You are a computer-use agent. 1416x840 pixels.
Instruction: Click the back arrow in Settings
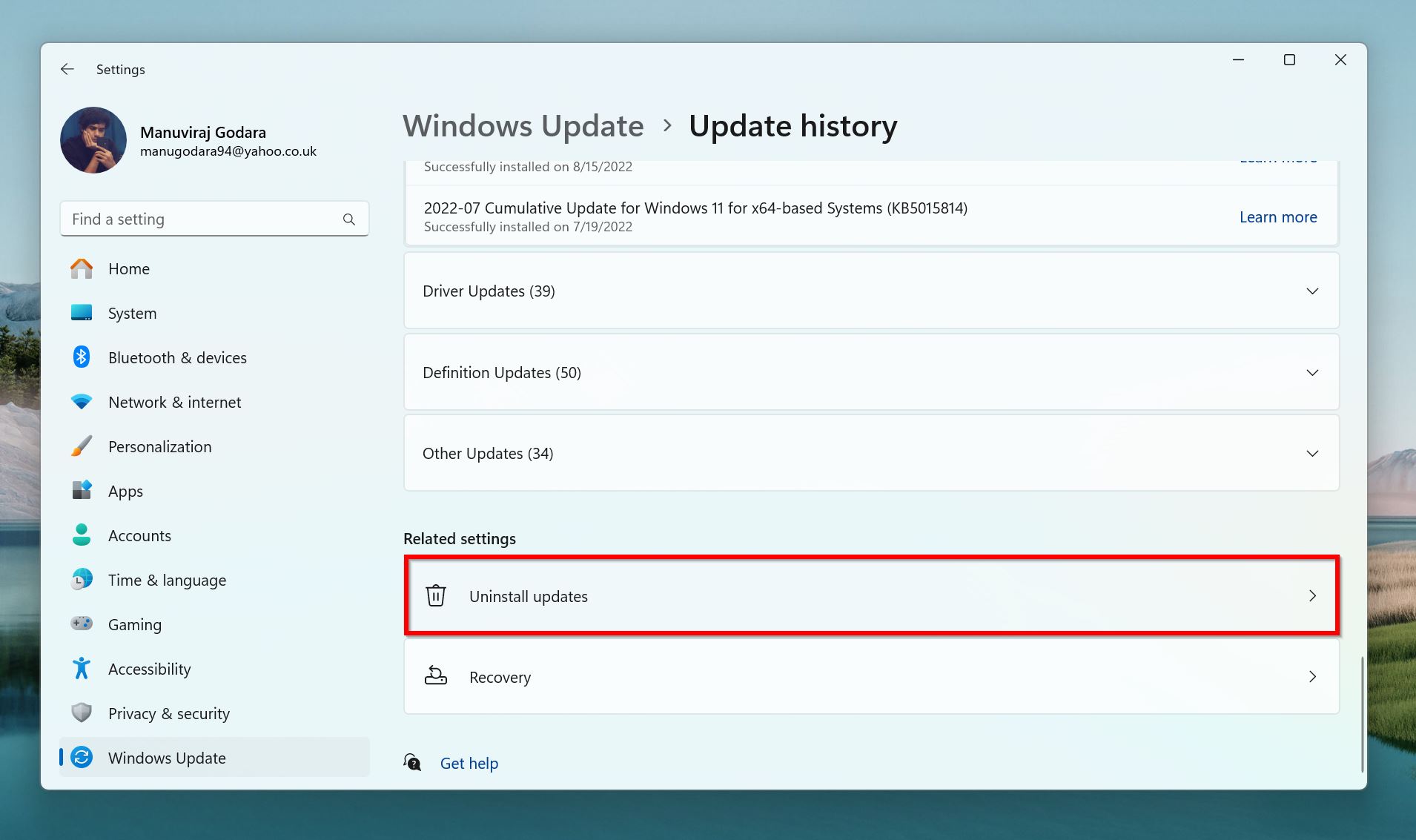click(x=67, y=69)
